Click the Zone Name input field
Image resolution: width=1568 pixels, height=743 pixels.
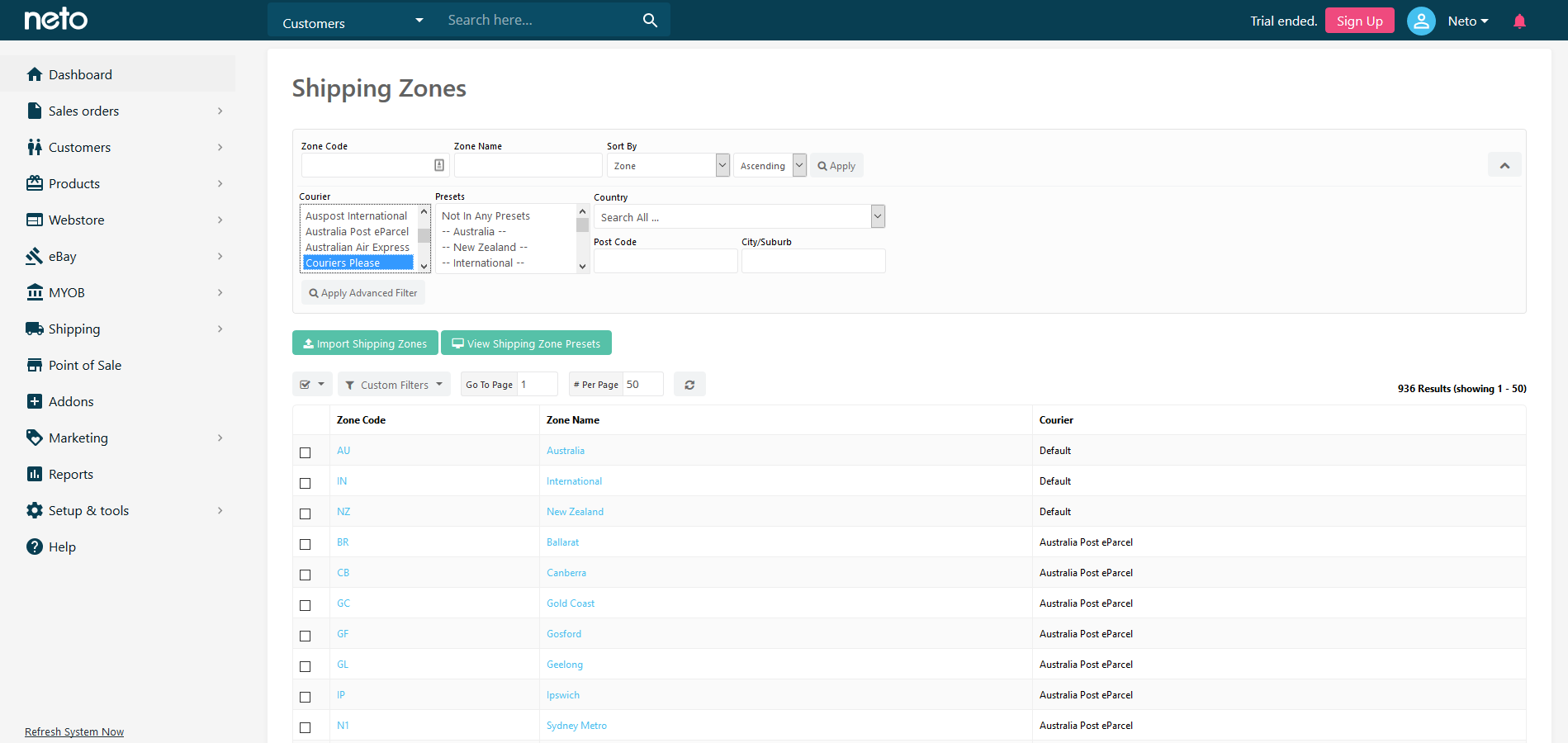tap(528, 165)
